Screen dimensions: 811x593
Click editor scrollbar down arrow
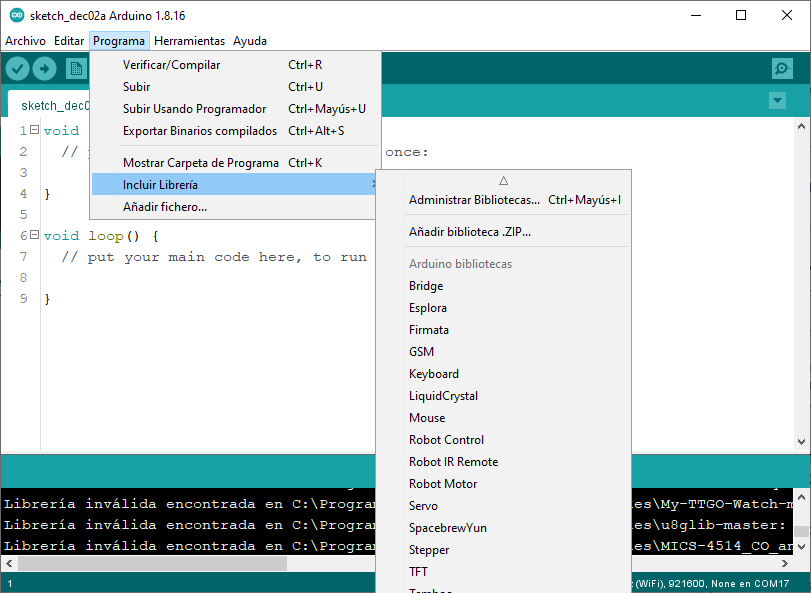801,442
